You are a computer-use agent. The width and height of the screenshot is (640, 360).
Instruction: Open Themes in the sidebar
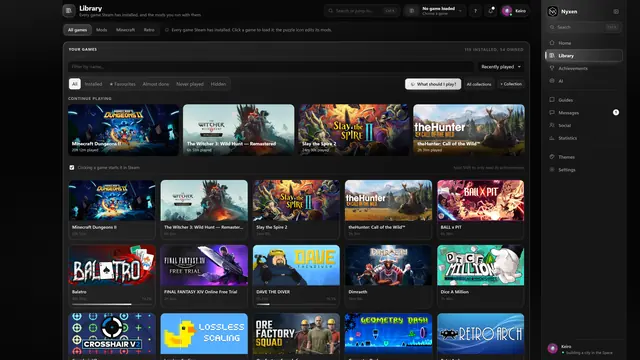tap(584, 157)
